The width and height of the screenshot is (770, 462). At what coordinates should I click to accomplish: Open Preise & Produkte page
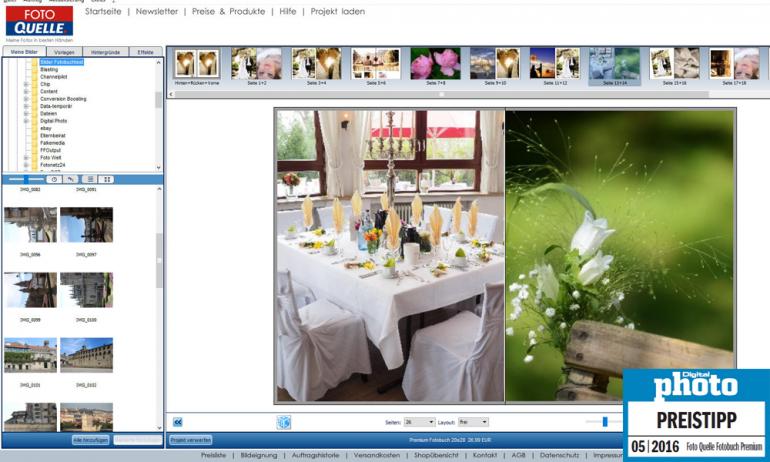click(228, 11)
